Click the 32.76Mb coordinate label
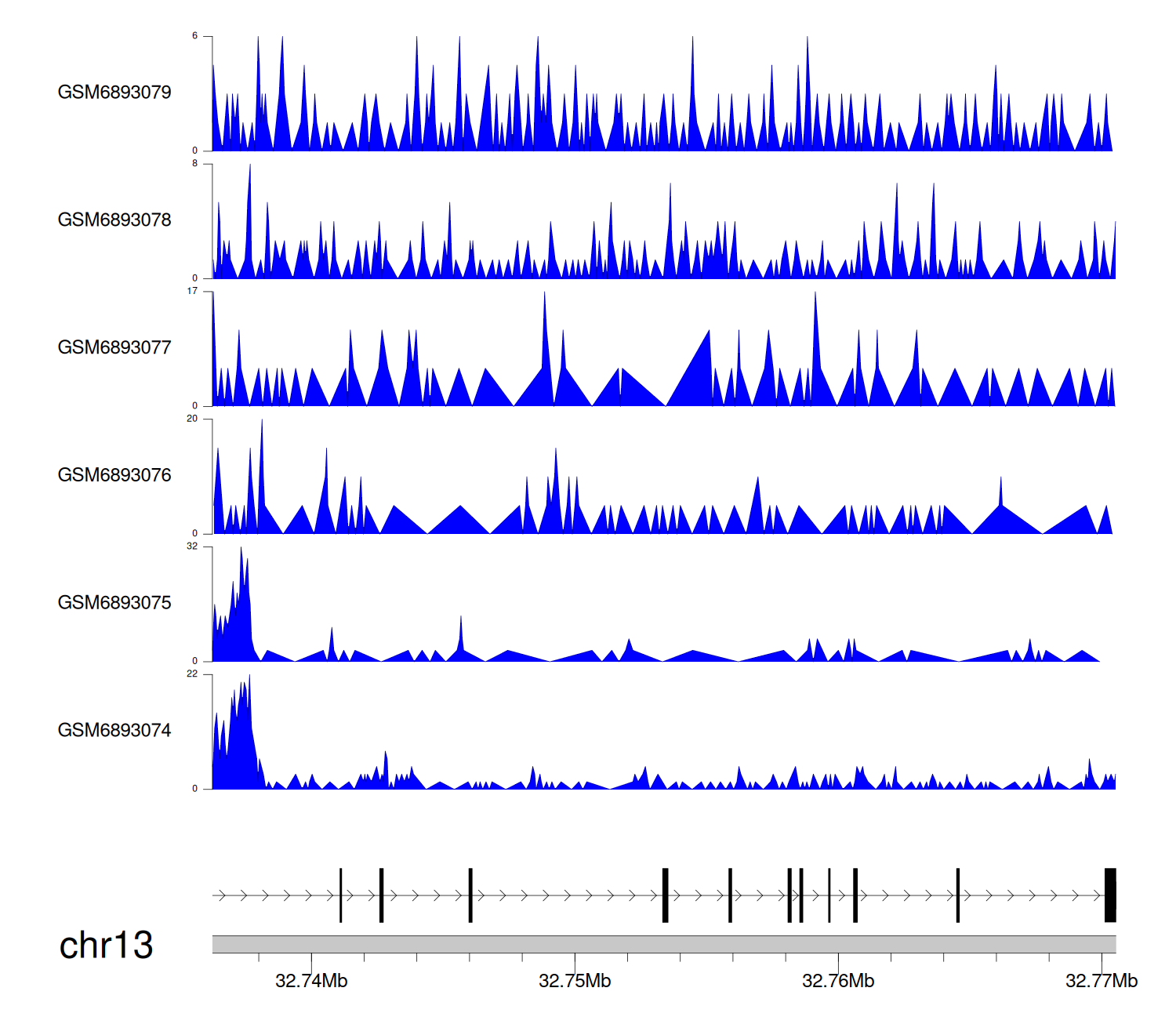 [x=838, y=981]
